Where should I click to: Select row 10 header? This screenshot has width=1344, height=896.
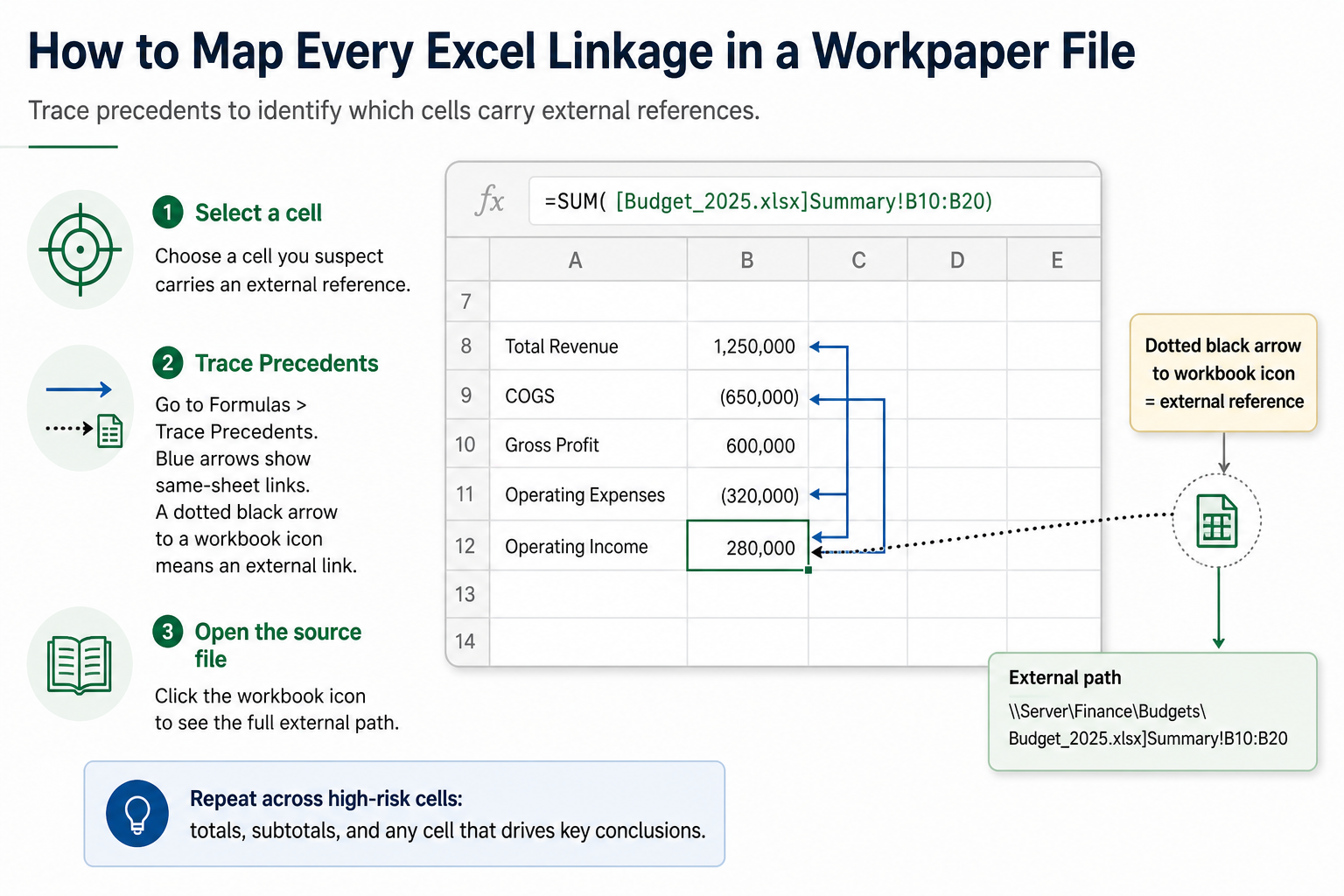467,444
